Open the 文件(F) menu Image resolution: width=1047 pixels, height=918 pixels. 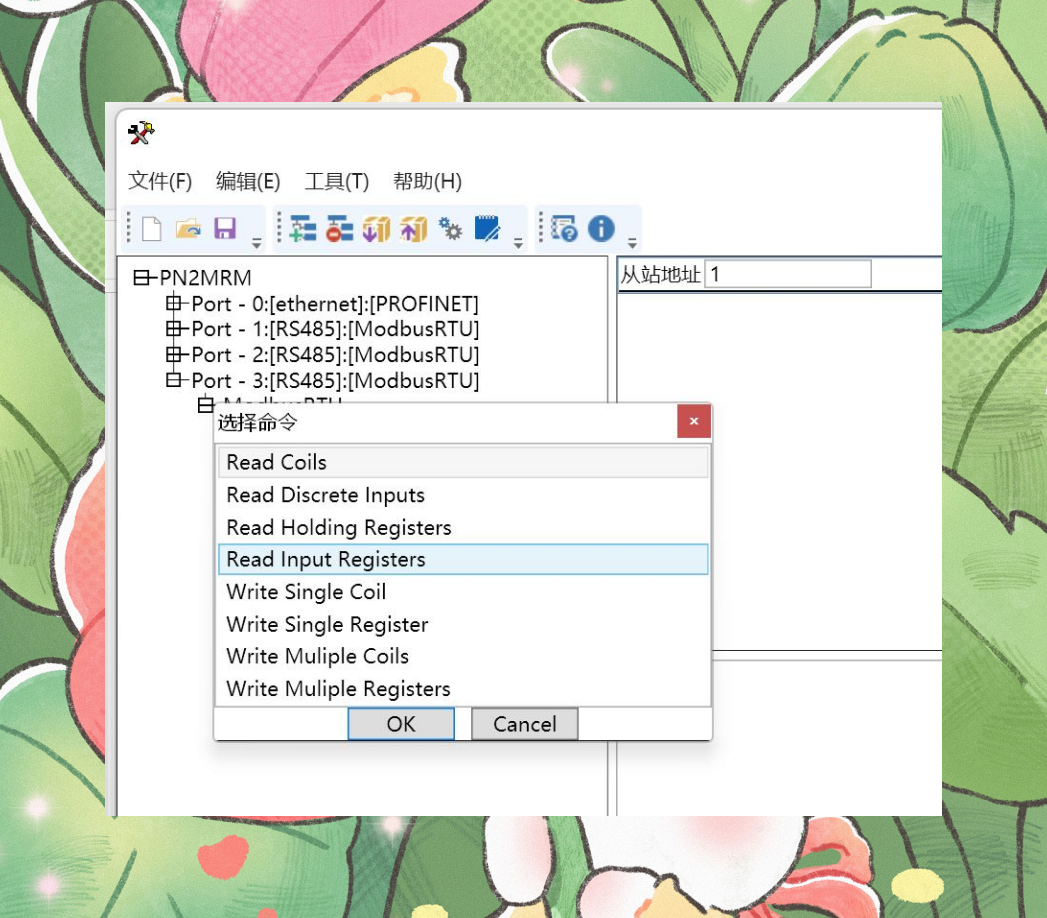pos(160,181)
